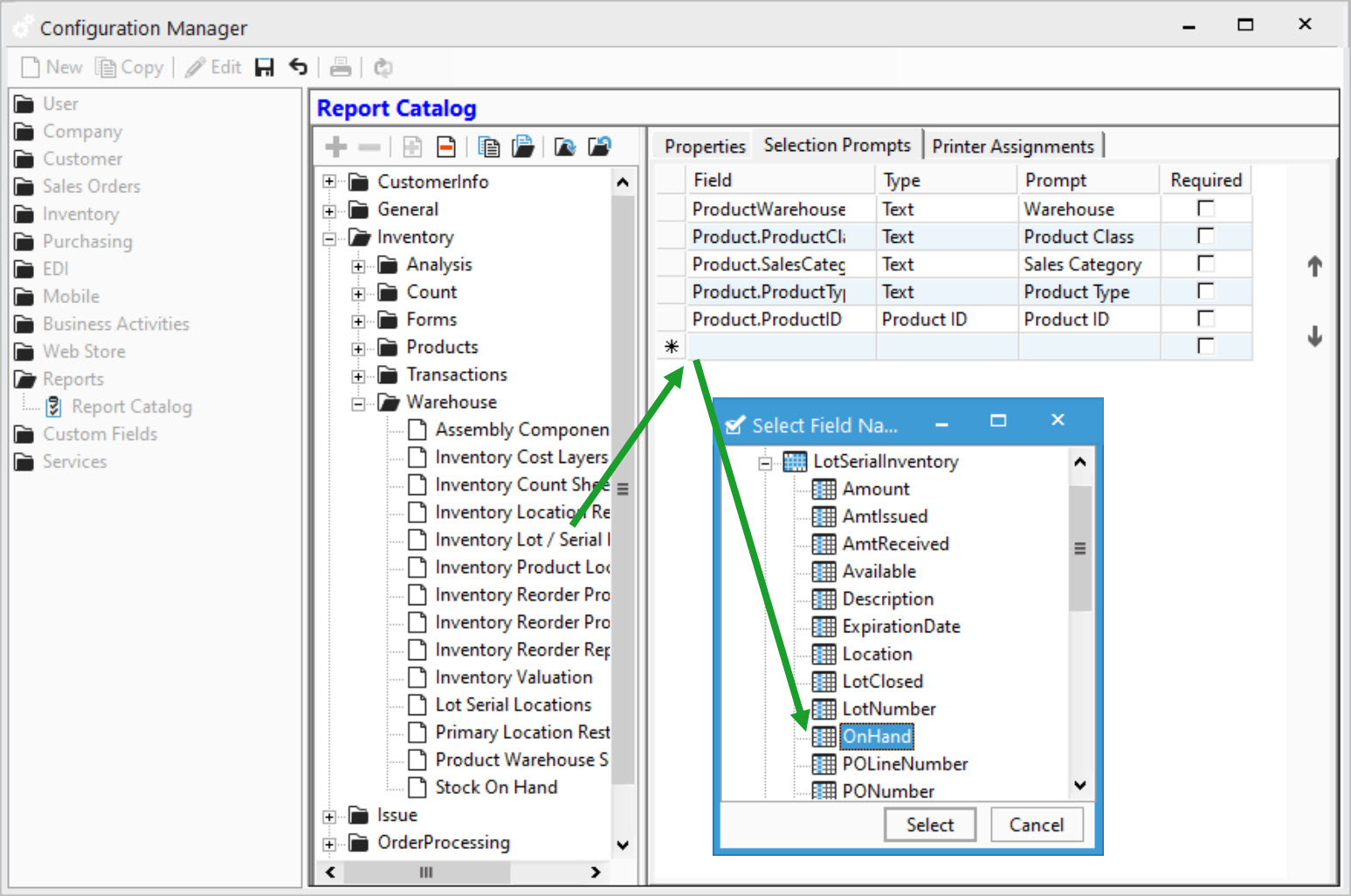Open the Printer Assignments tab

1012,146
